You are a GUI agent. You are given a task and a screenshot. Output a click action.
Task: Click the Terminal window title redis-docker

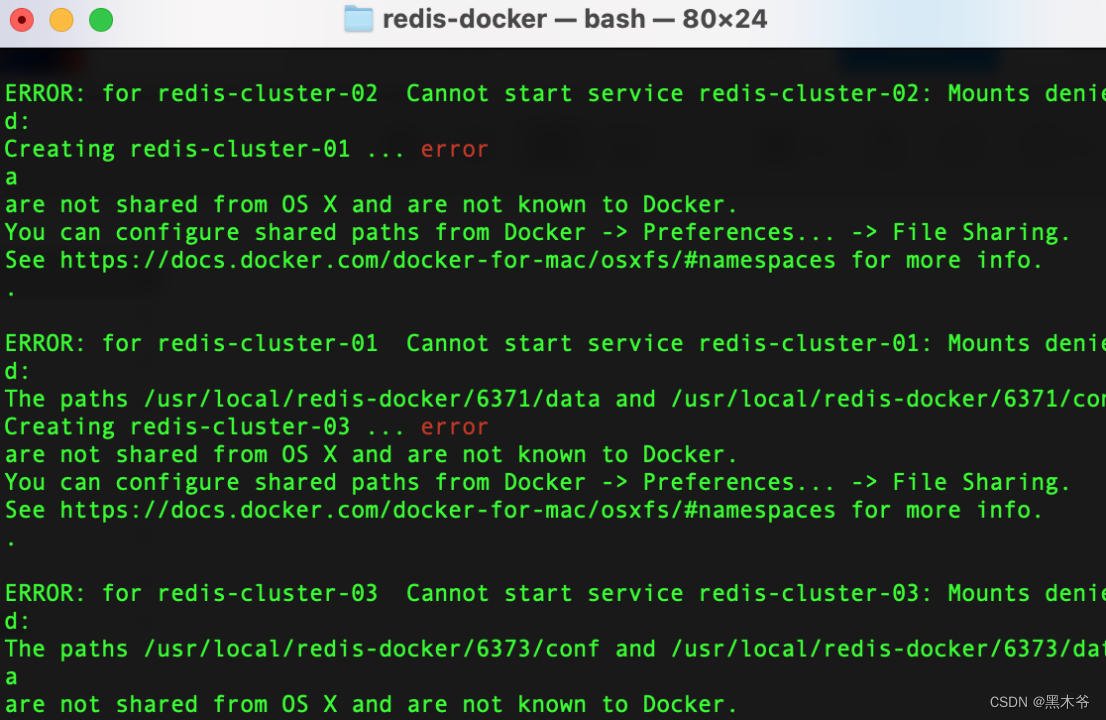point(463,19)
